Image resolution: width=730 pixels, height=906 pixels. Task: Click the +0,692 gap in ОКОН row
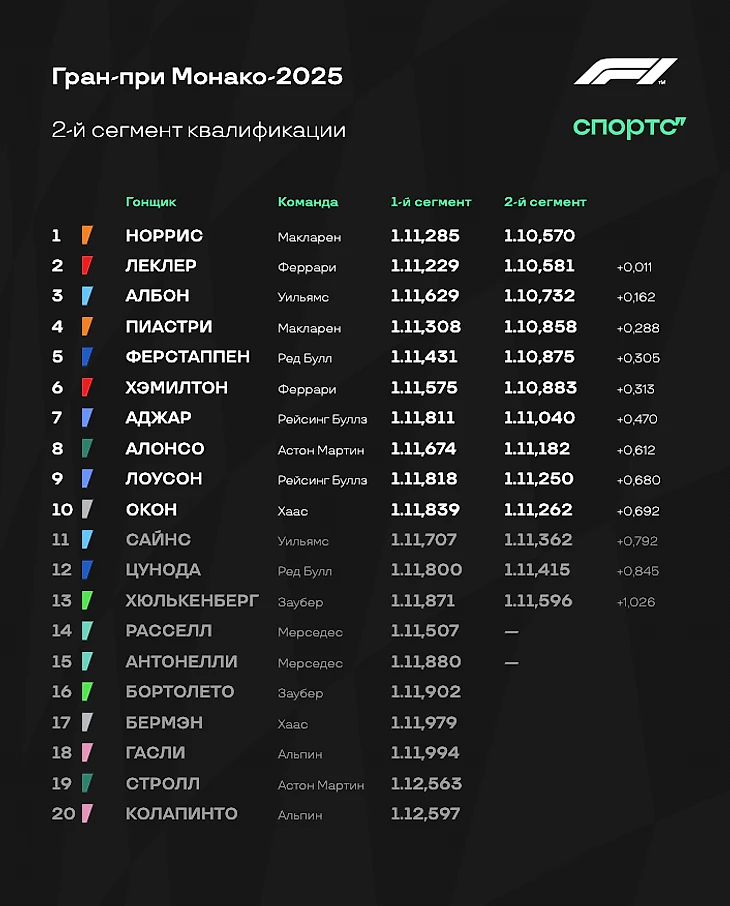[638, 511]
